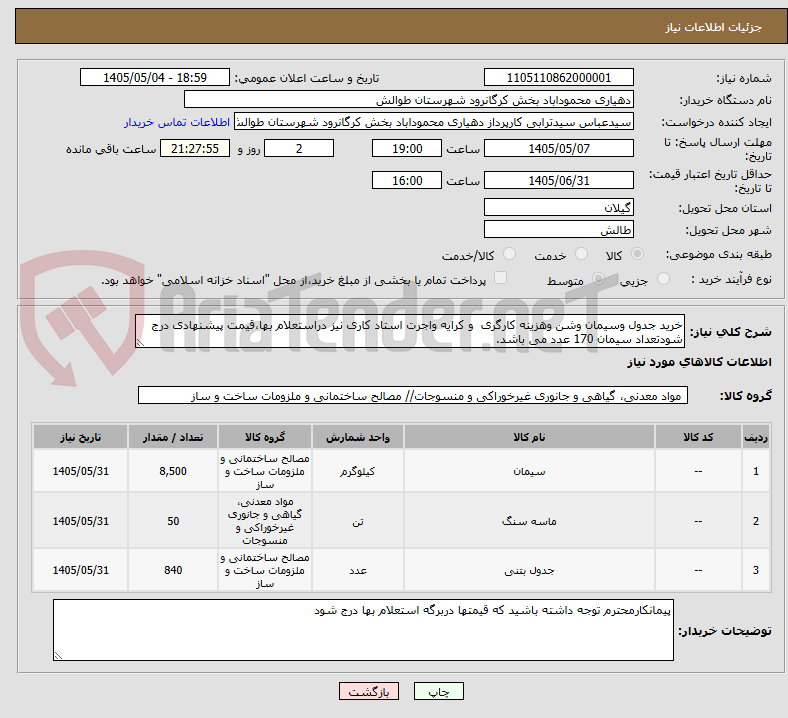The width and height of the screenshot is (788, 718).
Task: Click the جدول بتنی item name cell
Action: (529, 570)
